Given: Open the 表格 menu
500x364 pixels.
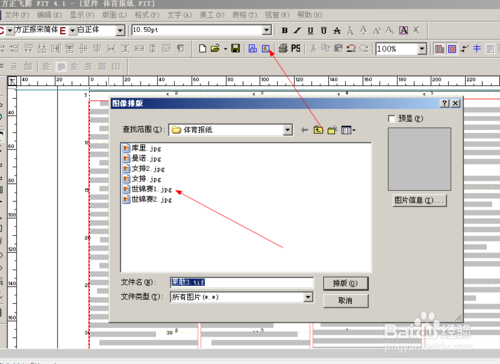Looking at the screenshot, I should tap(244, 15).
